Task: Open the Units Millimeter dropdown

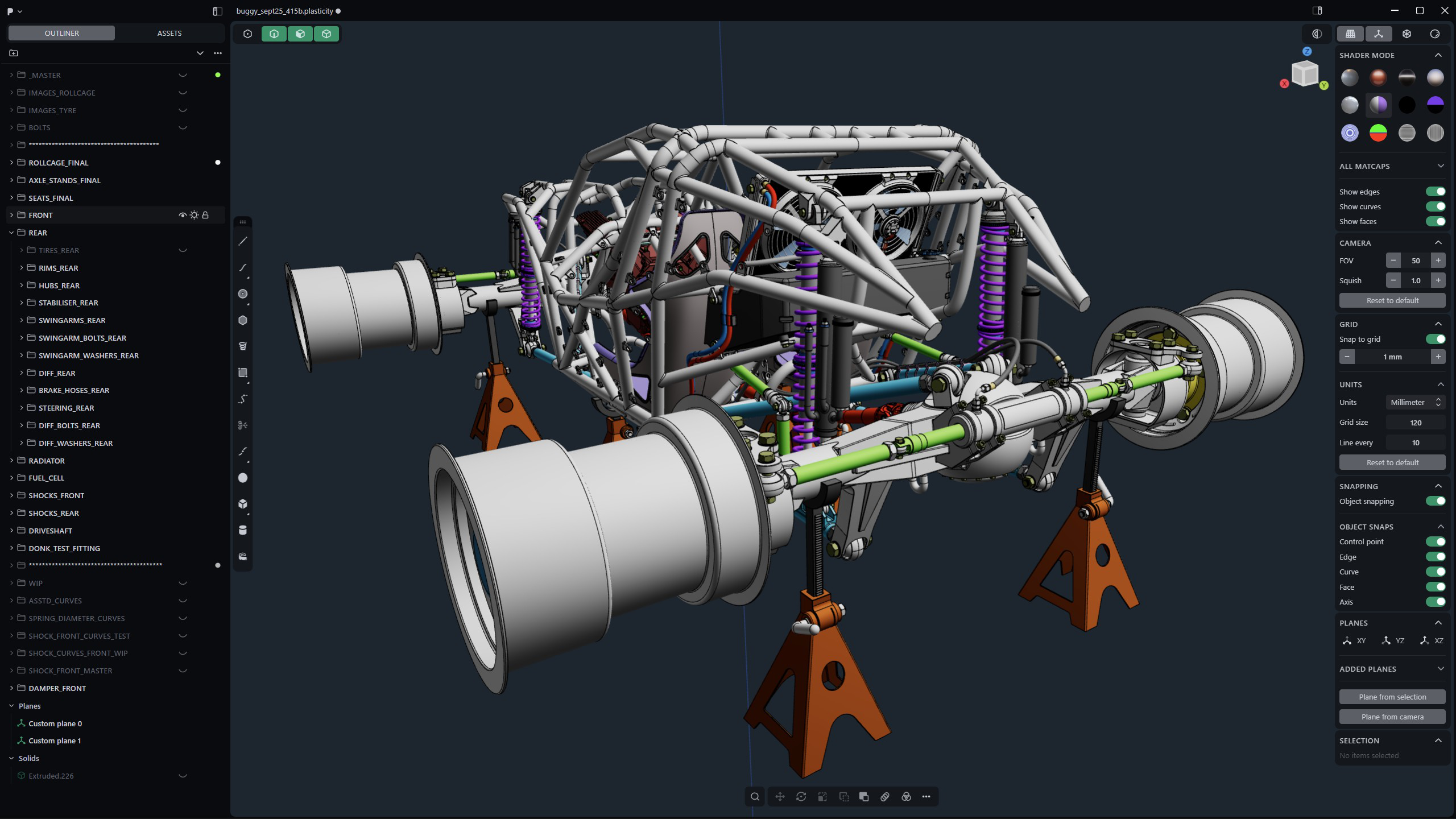Action: coord(1414,402)
